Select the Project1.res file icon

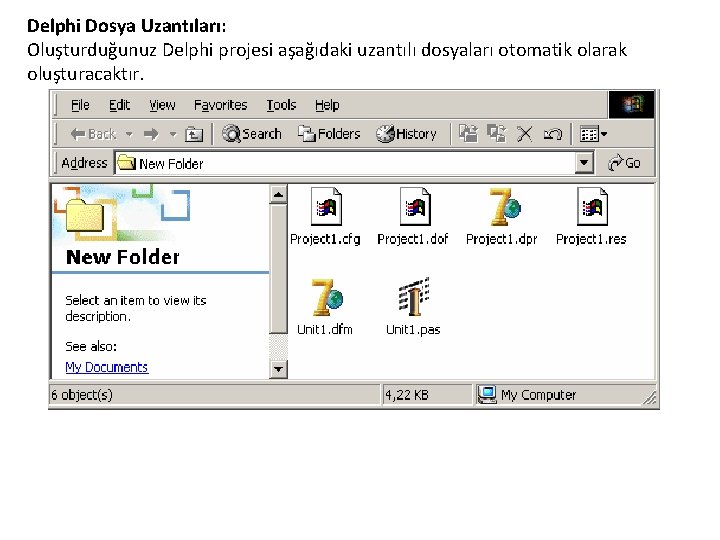tap(592, 207)
